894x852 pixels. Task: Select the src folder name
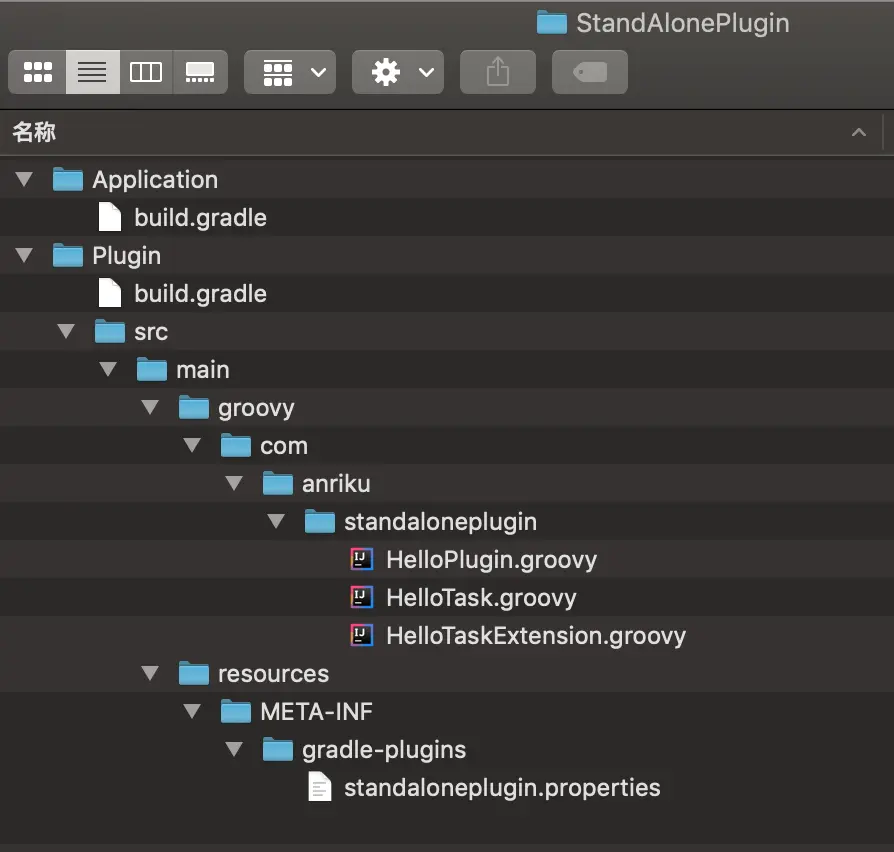[151, 332]
